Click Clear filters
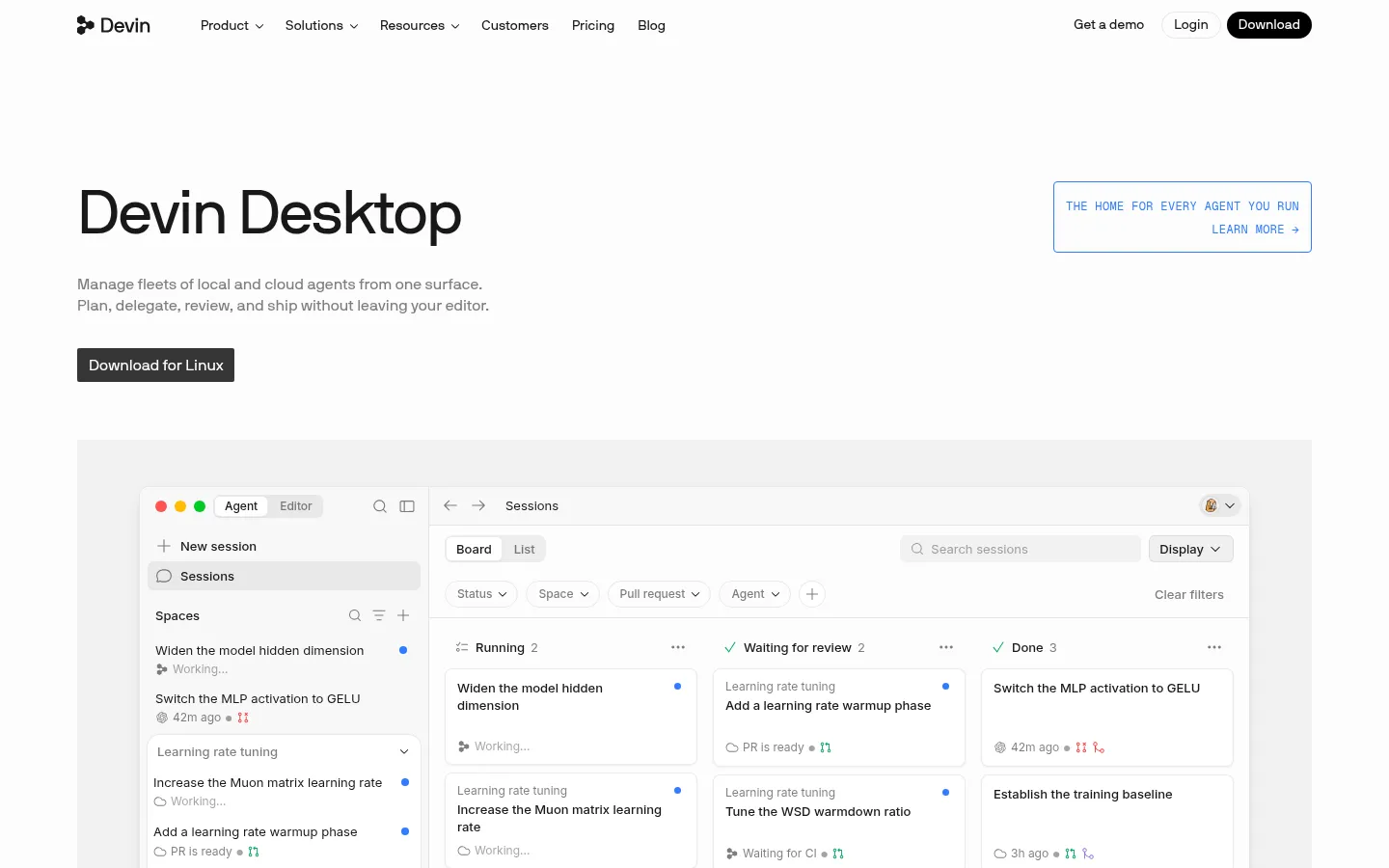Screen dimensions: 1389x868 (x=1188, y=594)
